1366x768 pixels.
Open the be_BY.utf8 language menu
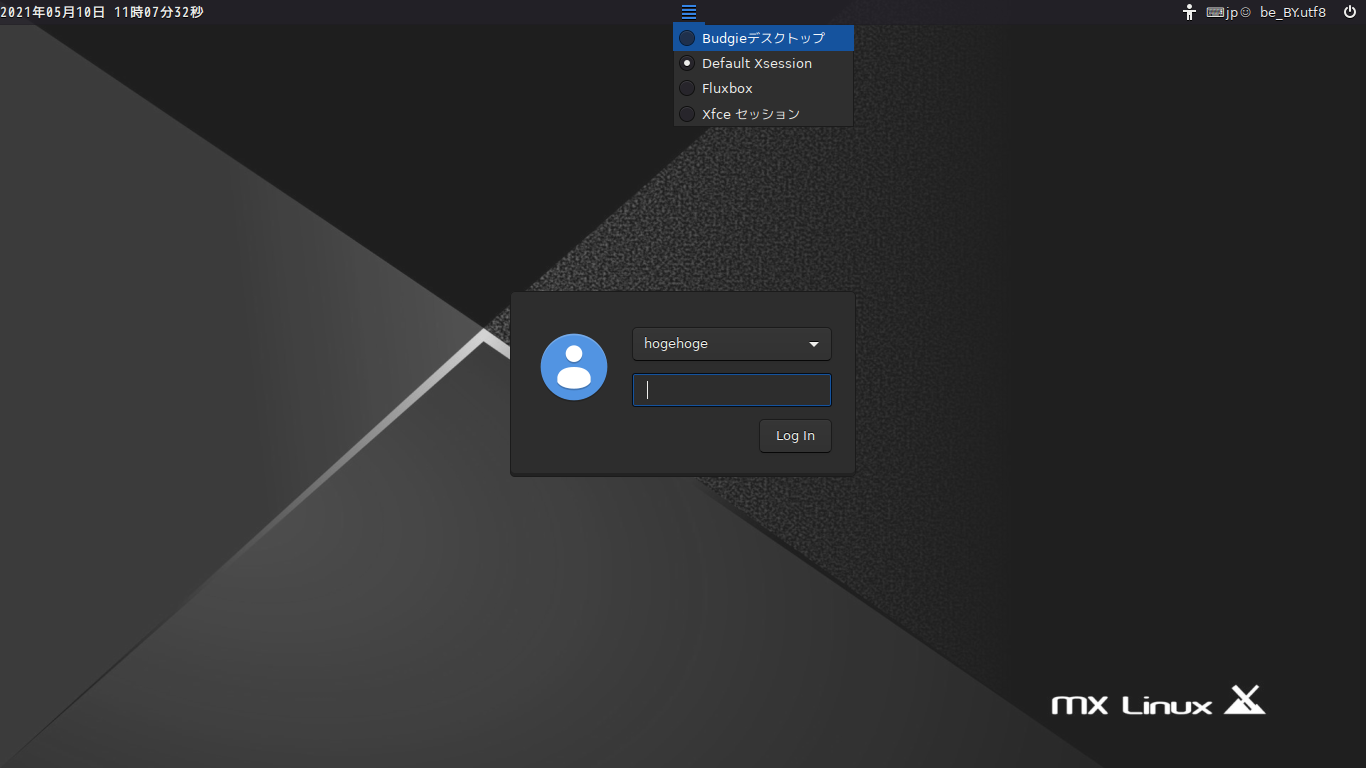(x=1293, y=12)
